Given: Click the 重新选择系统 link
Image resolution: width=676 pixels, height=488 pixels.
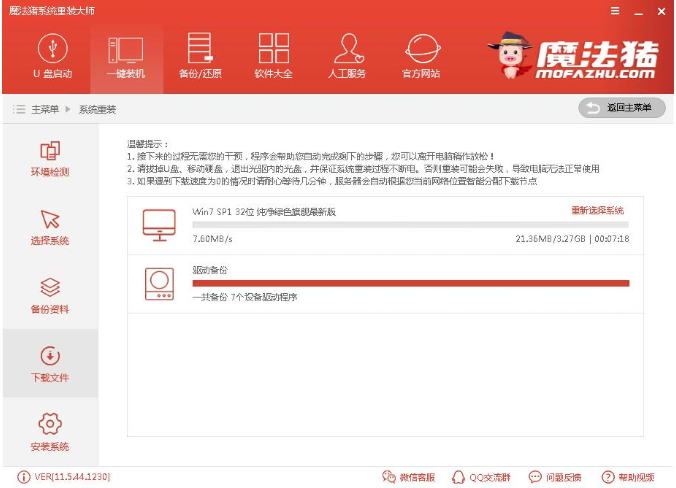Looking at the screenshot, I should (x=598, y=210).
